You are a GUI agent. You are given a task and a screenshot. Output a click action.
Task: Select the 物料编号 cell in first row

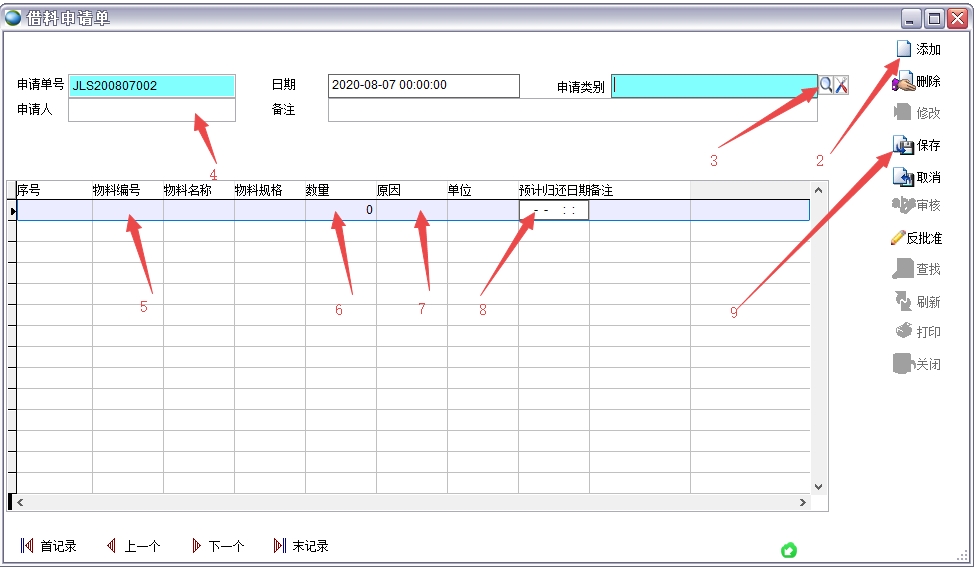point(127,211)
